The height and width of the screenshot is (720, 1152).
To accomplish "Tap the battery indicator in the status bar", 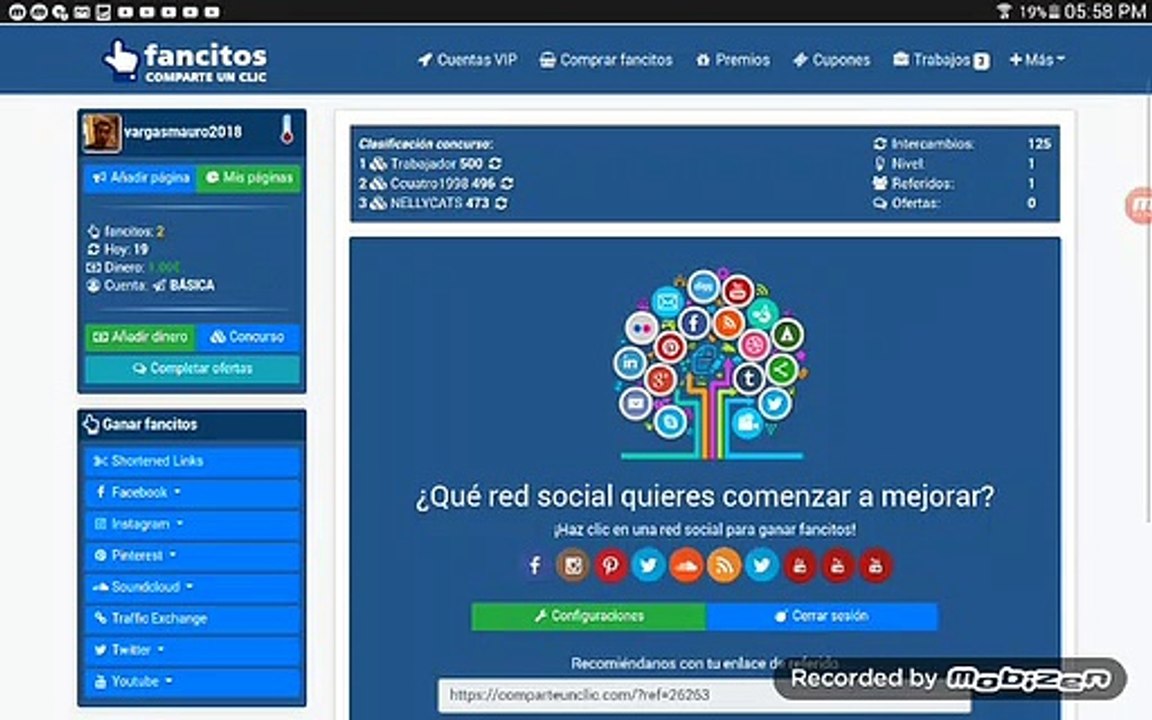I will (x=1054, y=12).
